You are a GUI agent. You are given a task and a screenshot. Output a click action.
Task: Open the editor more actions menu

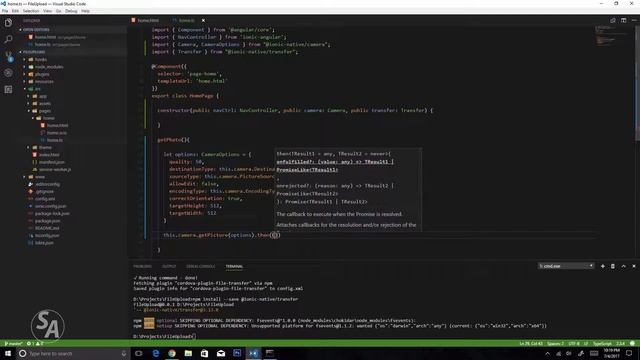633,20
